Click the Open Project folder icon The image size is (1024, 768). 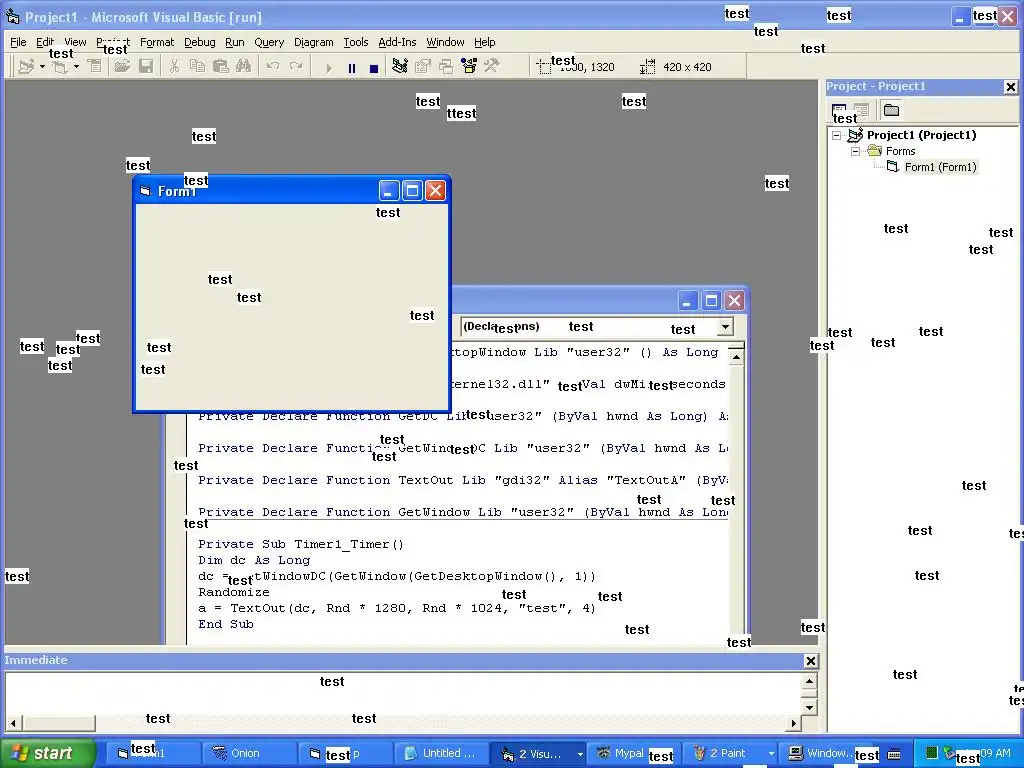tap(122, 66)
